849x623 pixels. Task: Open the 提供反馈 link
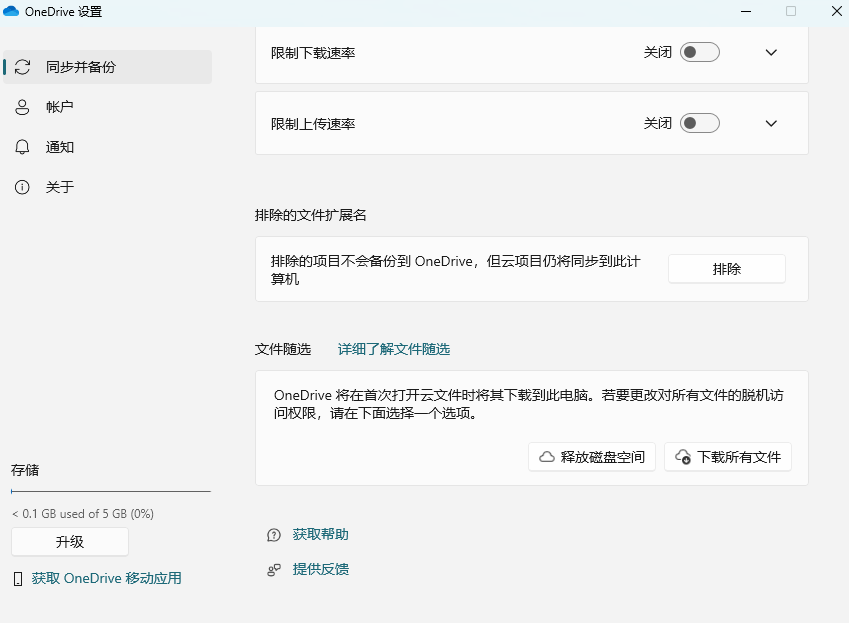(x=321, y=569)
